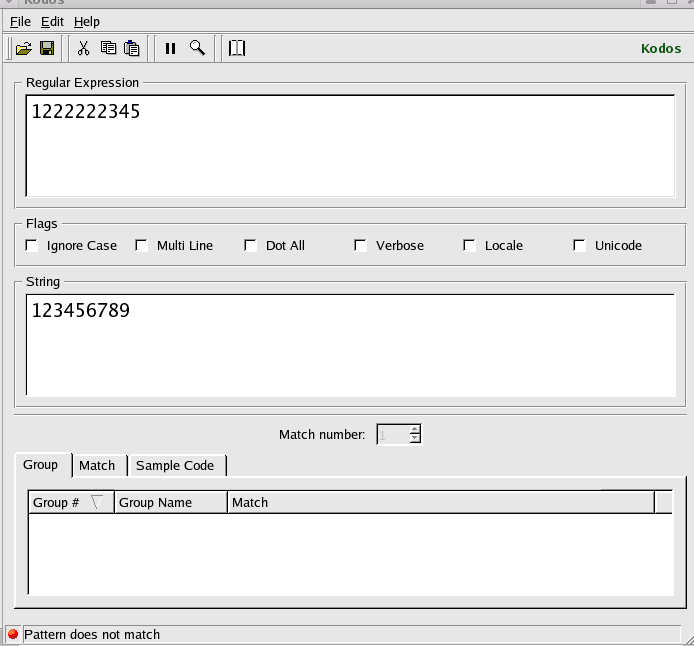Enable the Ignore Case flag

point(32,245)
